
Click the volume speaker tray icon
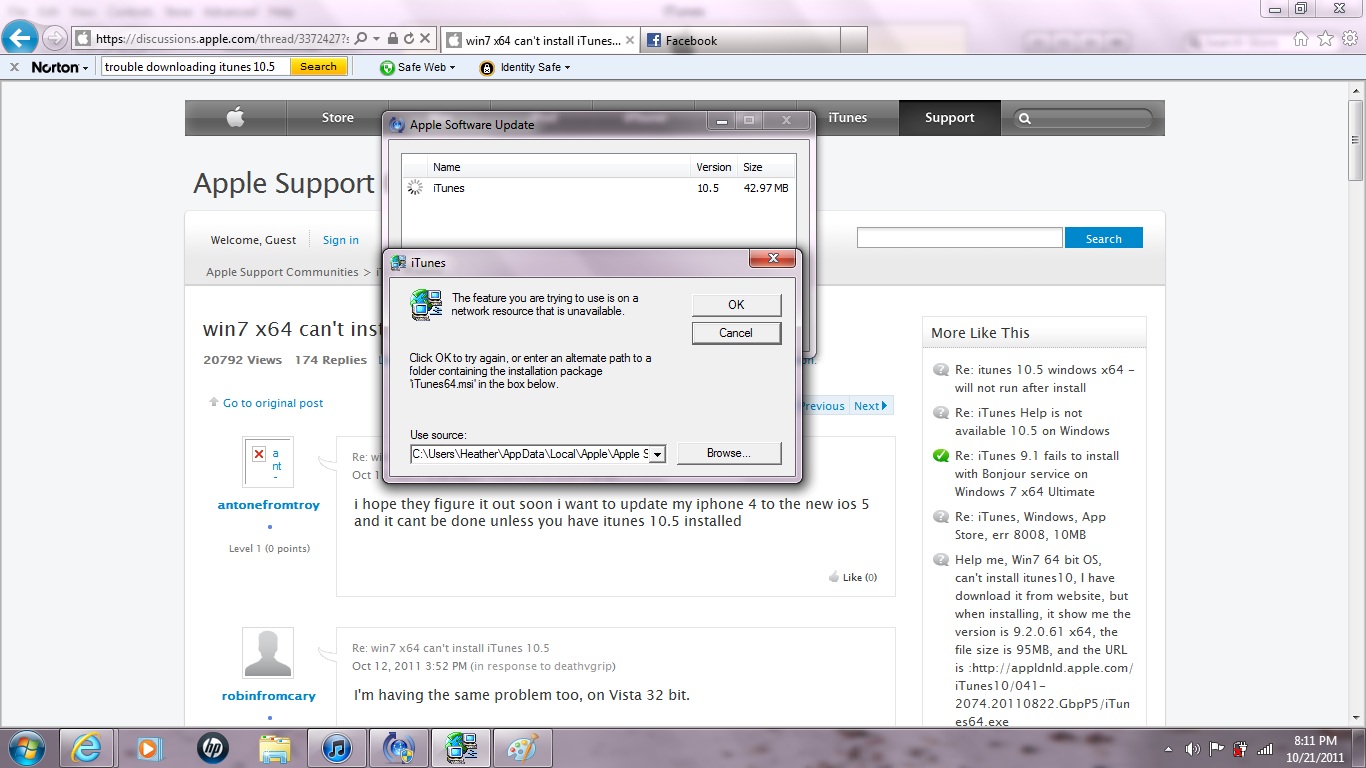(x=1193, y=749)
